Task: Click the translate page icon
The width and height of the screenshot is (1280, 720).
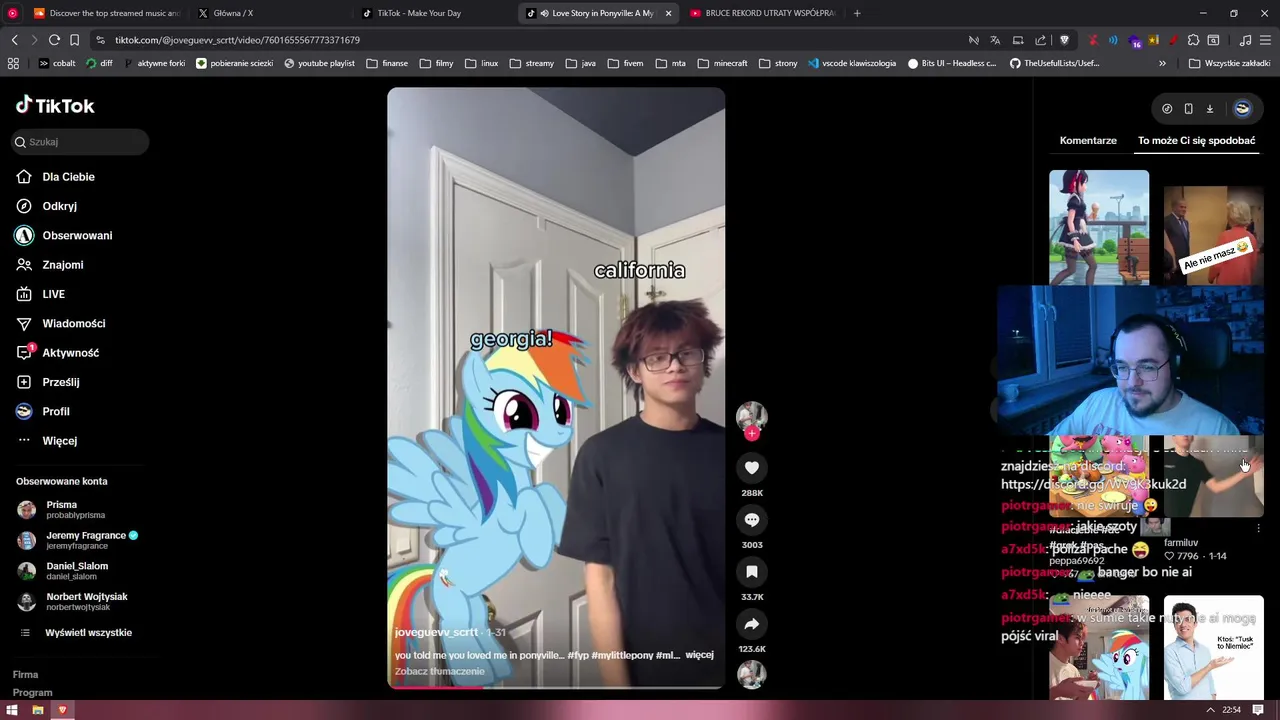Action: coord(995,40)
